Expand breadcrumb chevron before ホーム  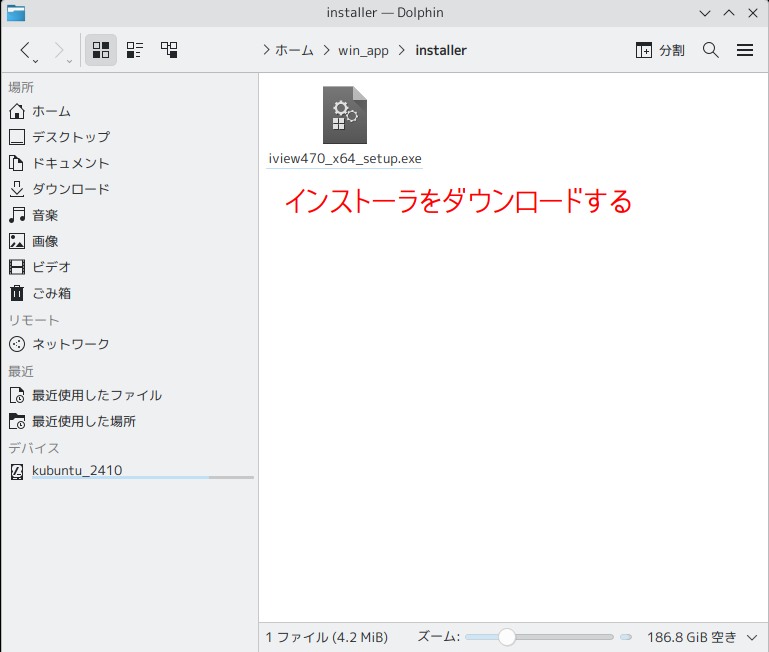(266, 50)
